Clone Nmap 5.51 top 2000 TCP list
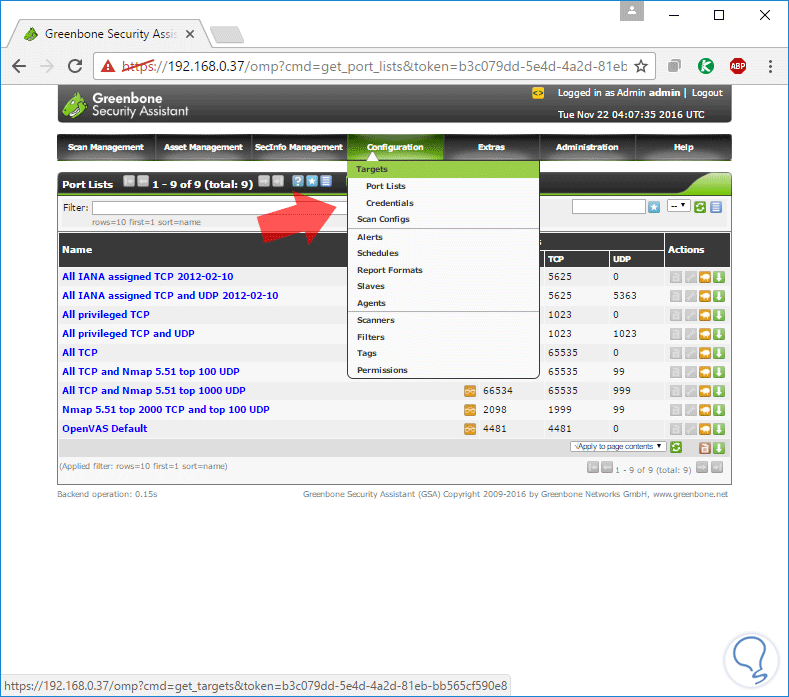The image size is (789, 697). click(704, 410)
